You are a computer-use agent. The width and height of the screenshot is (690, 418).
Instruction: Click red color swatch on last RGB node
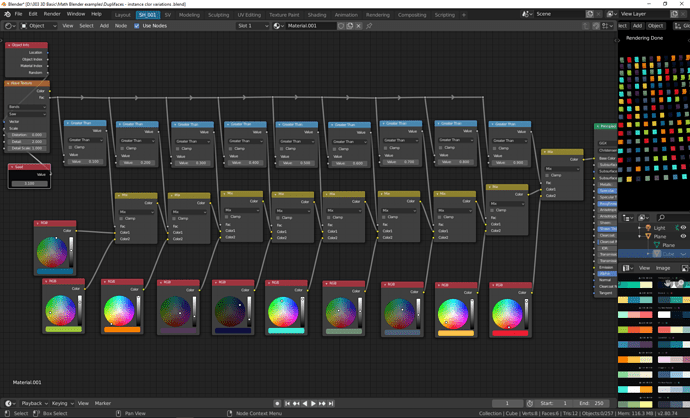point(510,333)
